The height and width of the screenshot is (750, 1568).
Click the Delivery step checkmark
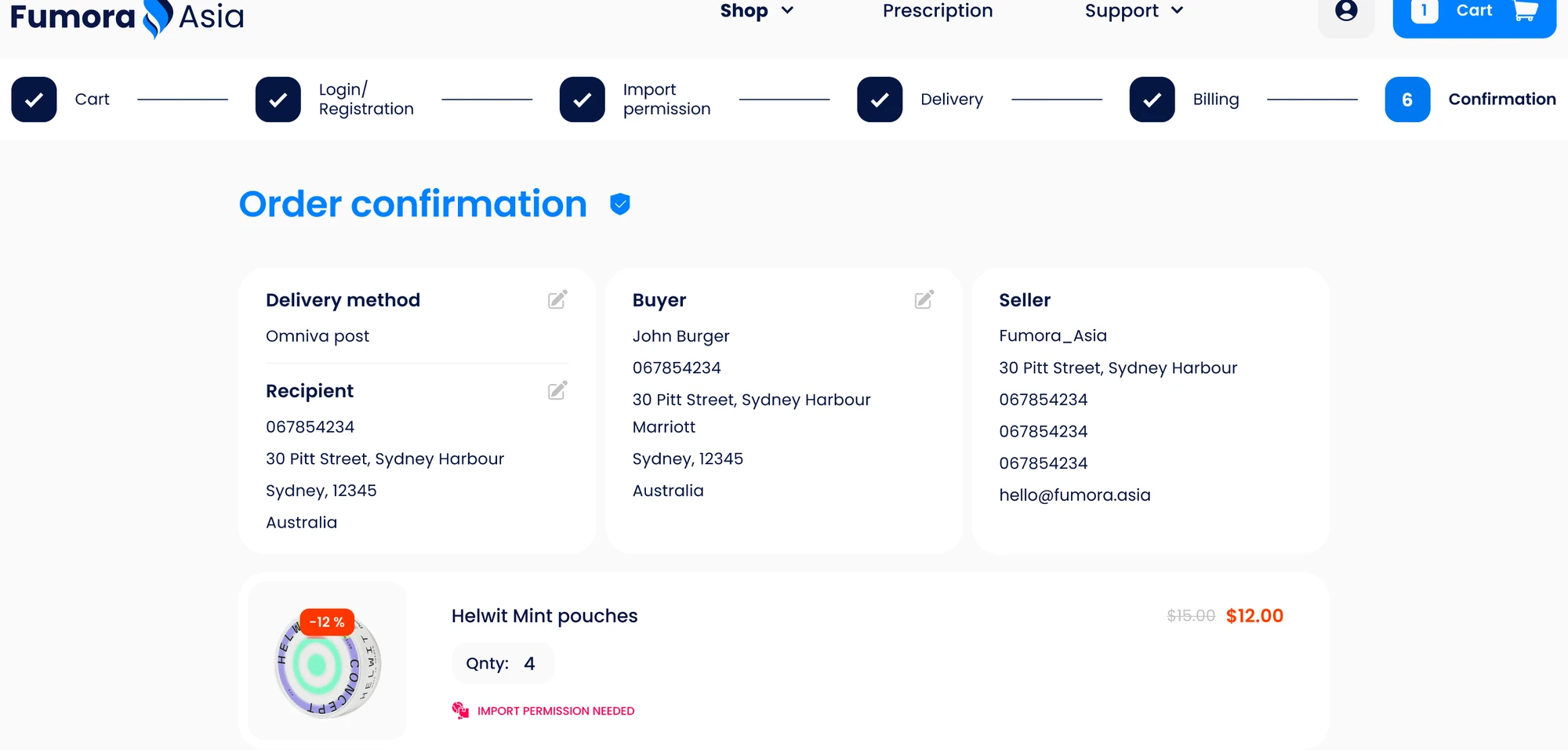pyautogui.click(x=880, y=100)
